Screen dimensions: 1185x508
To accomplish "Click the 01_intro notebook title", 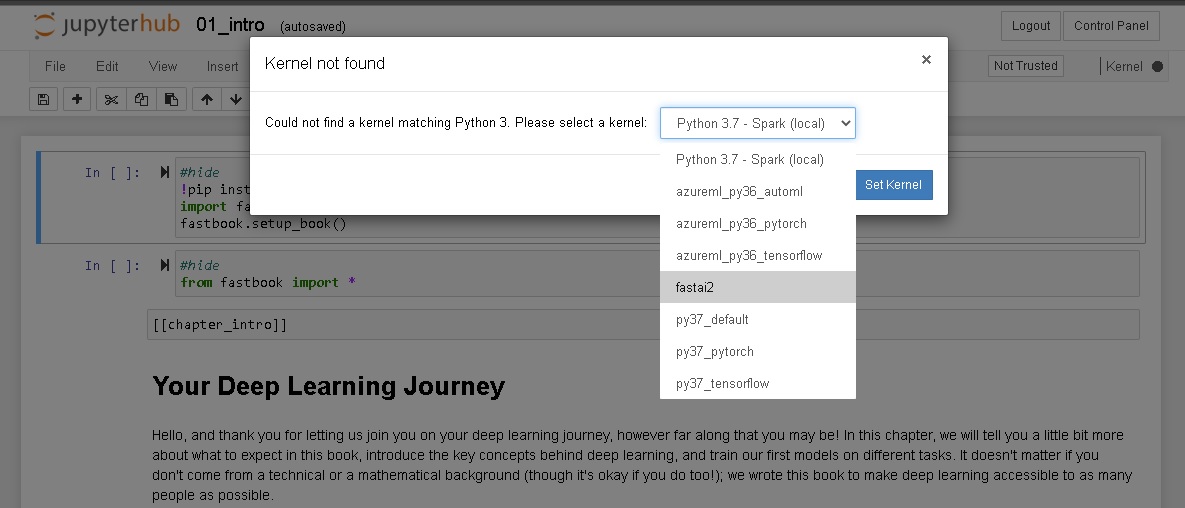I will pyautogui.click(x=230, y=25).
